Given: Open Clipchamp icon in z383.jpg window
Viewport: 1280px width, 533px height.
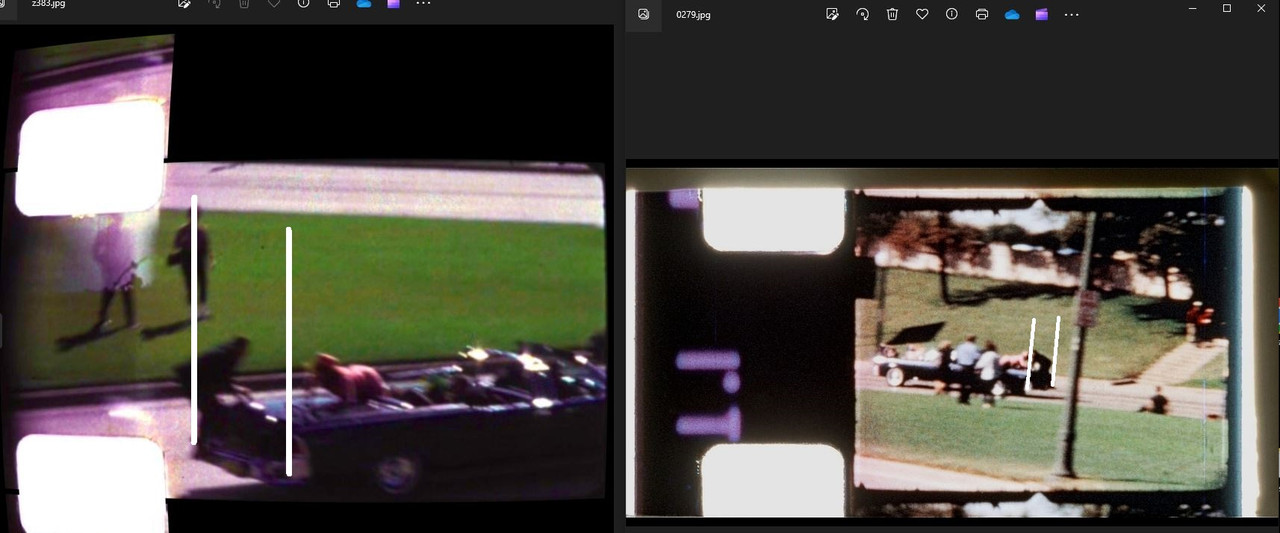Looking at the screenshot, I should 393,4.
